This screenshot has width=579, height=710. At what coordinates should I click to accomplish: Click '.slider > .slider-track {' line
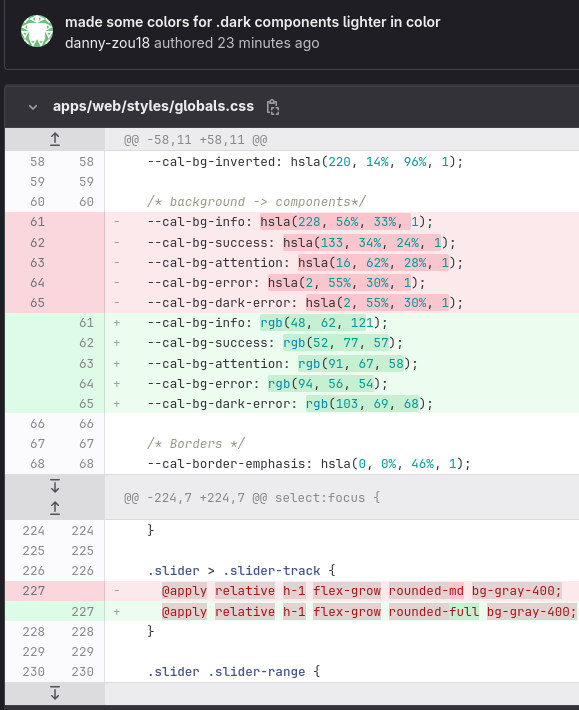(x=241, y=571)
